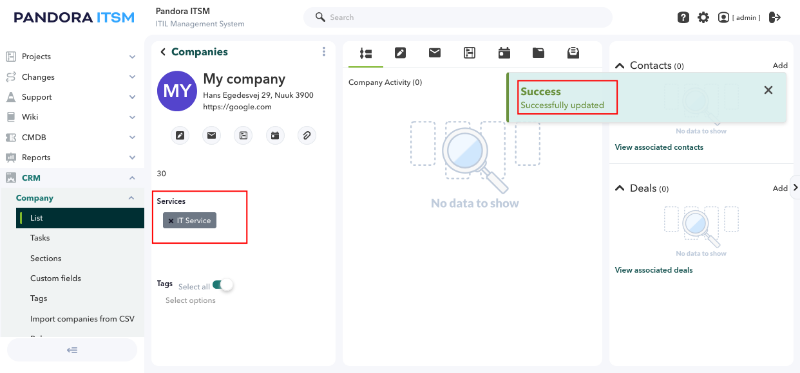Collapse the Company submenu chevron
The height and width of the screenshot is (373, 800).
(131, 198)
